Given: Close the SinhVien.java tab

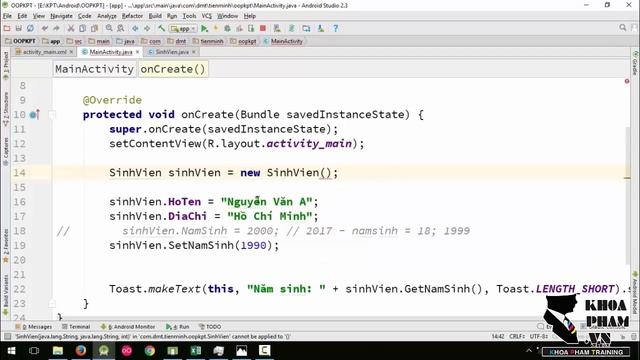Looking at the screenshot, I should (x=194, y=52).
